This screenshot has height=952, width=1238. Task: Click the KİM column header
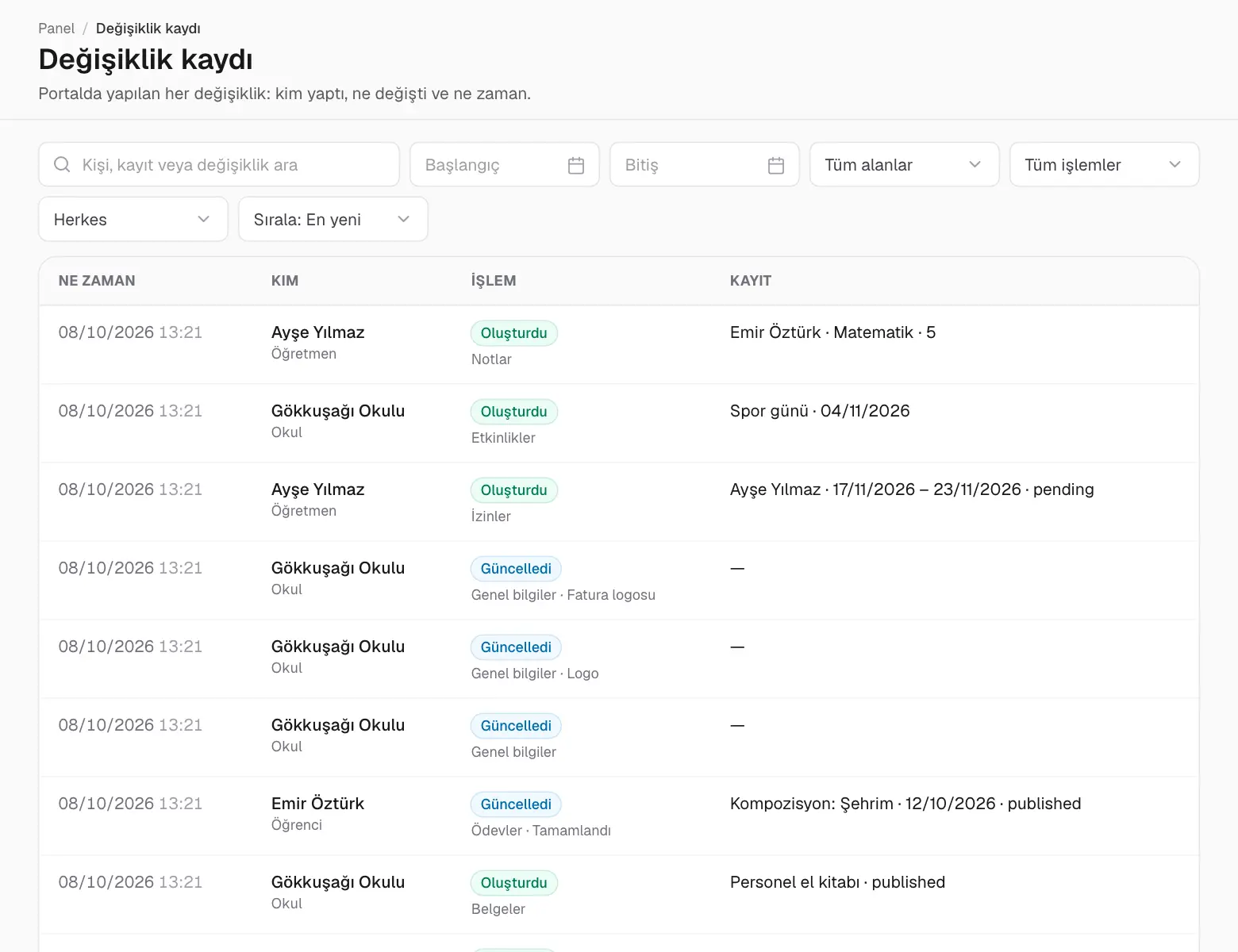pos(285,281)
